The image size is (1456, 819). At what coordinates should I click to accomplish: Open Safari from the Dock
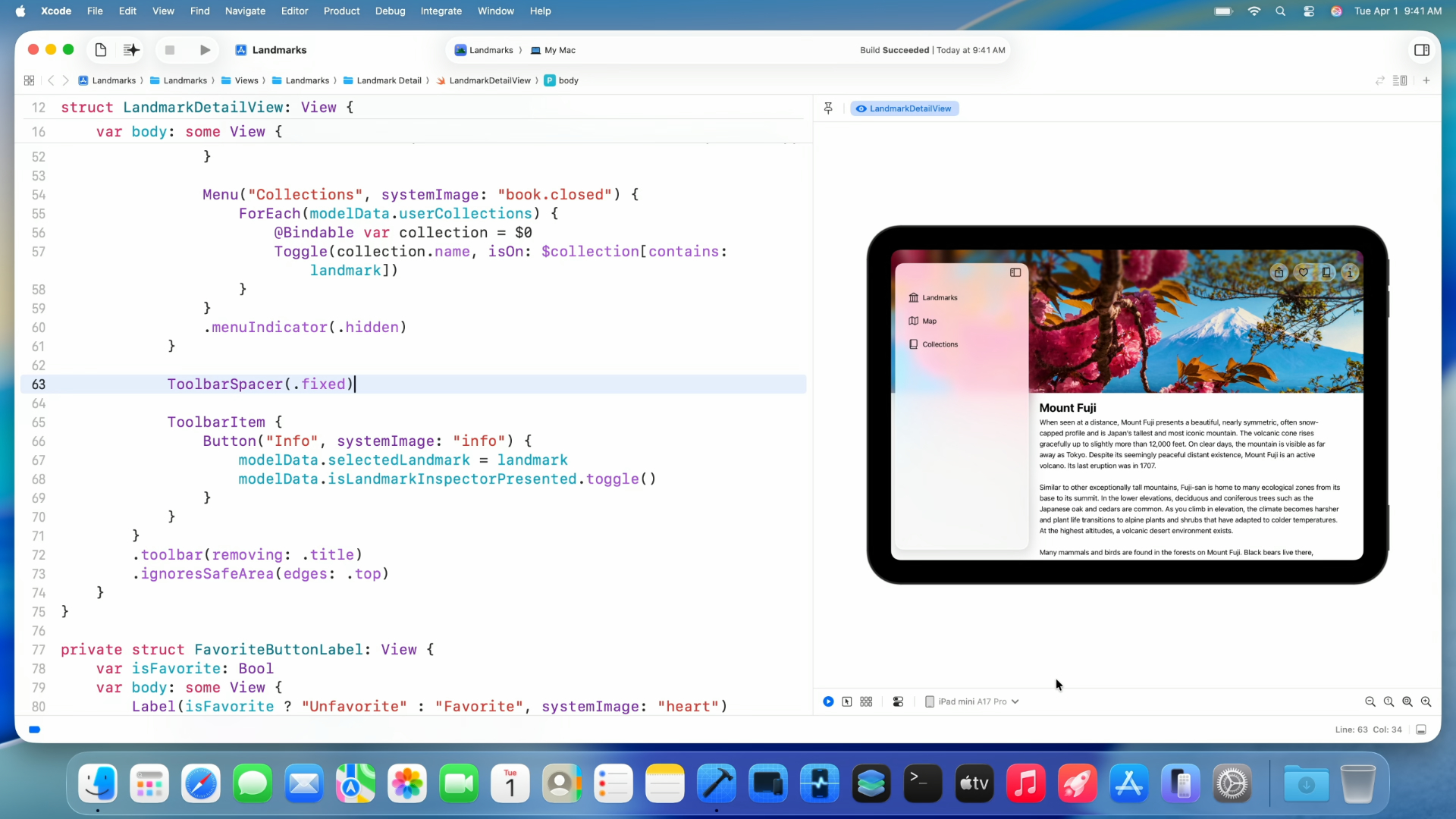click(x=201, y=783)
